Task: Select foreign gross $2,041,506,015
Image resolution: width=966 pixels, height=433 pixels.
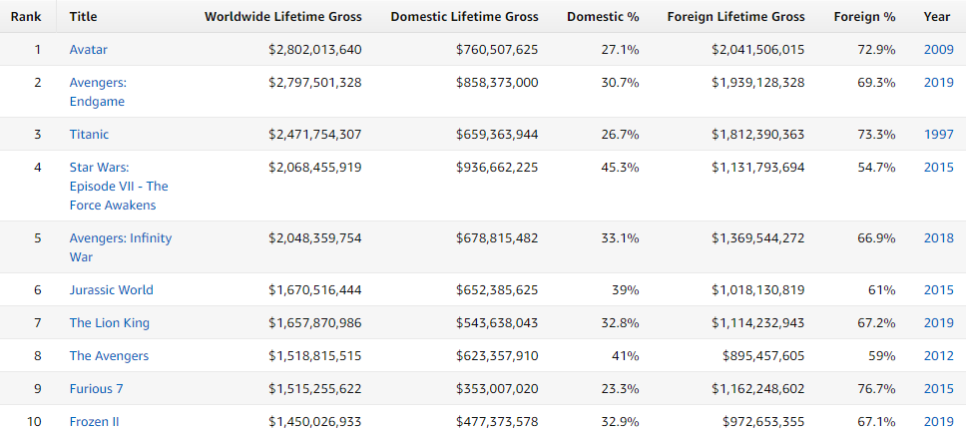Action: (758, 50)
